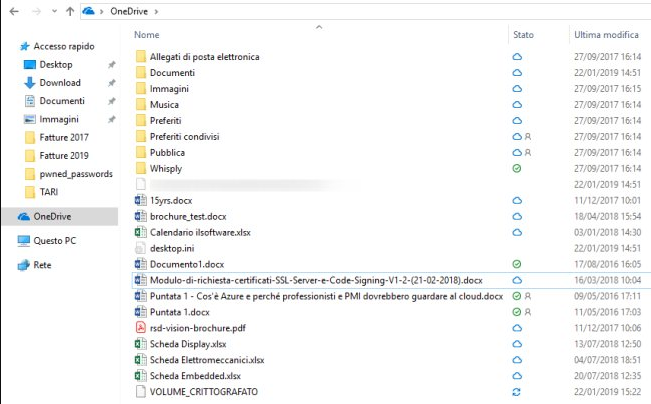
Task: Sort files by Nome column
Action: pos(147,35)
